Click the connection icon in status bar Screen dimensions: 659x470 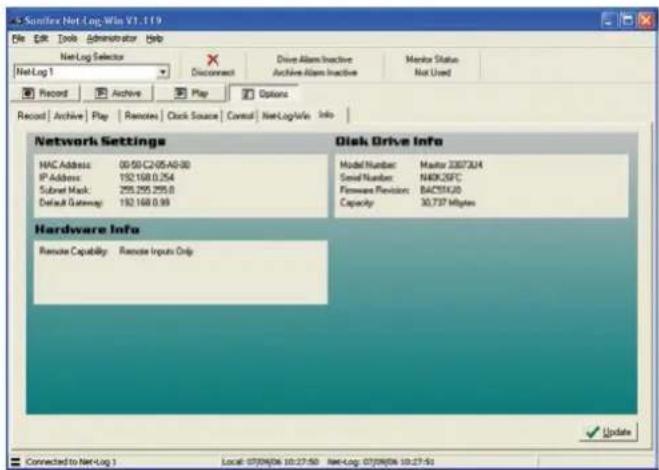16,462
